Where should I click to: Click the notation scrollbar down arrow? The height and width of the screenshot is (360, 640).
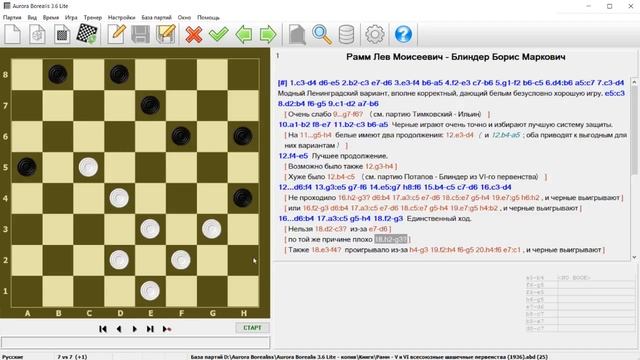pos(634,257)
